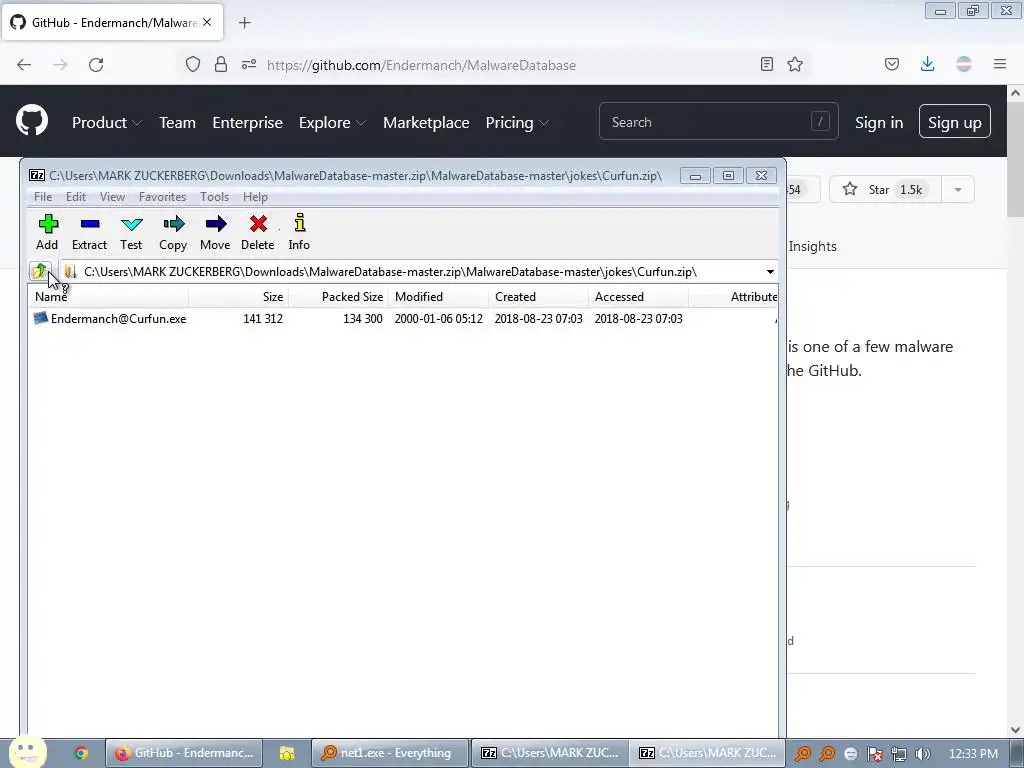Expand the Explore dropdown
1024x768 pixels.
pos(332,122)
